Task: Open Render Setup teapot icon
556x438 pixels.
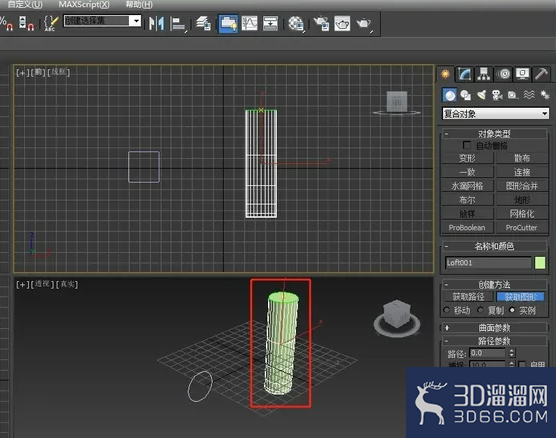Action: 321,24
